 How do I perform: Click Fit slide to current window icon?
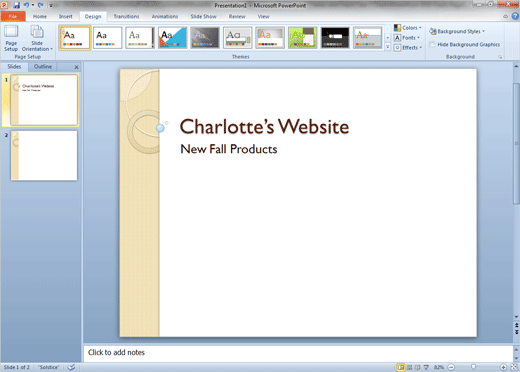pyautogui.click(x=514, y=367)
